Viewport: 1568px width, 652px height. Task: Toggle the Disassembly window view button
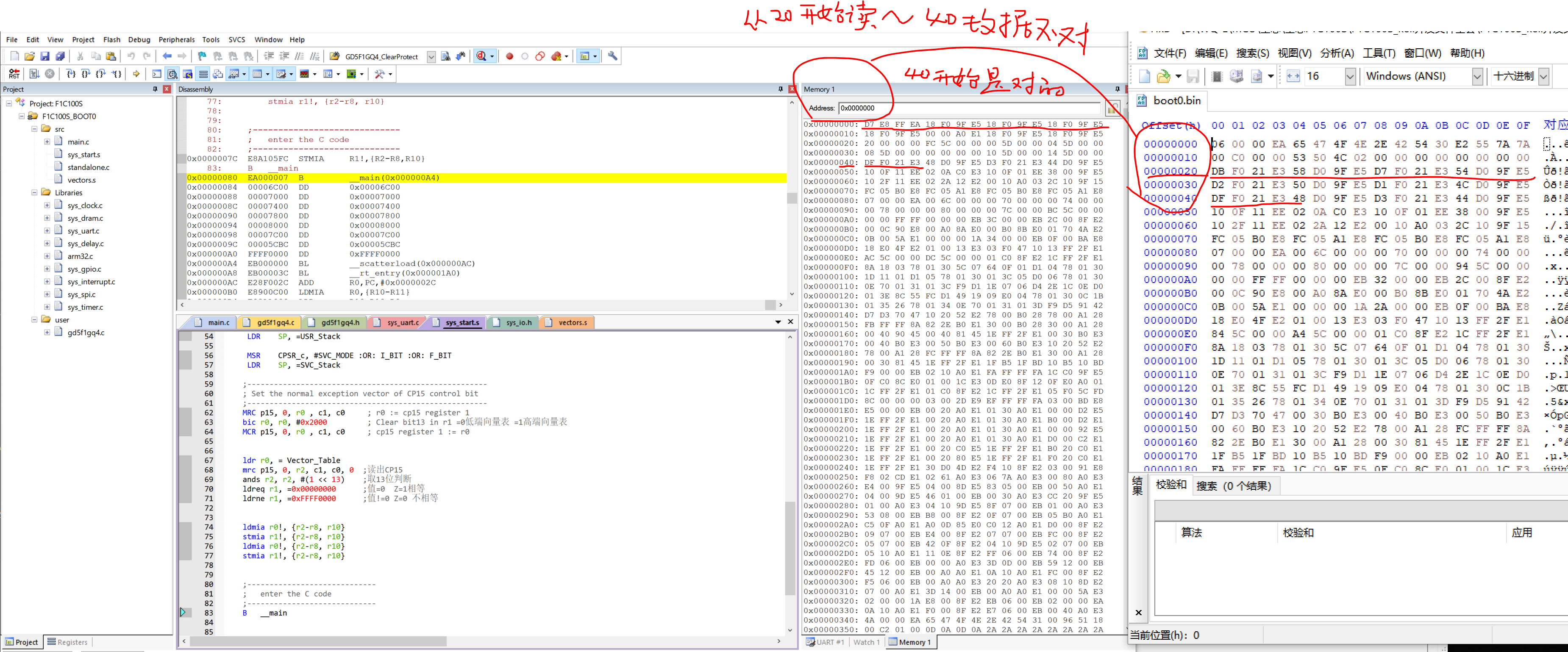[172, 74]
